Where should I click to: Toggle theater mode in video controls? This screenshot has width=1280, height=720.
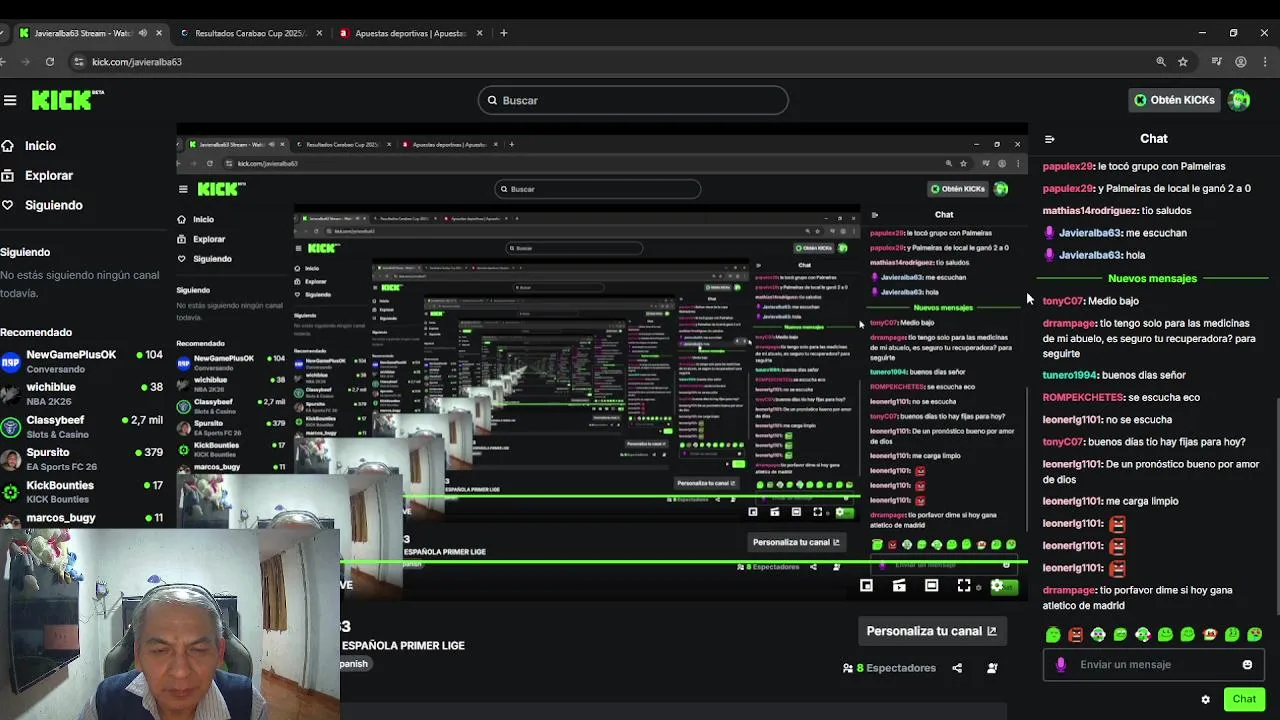(931, 586)
